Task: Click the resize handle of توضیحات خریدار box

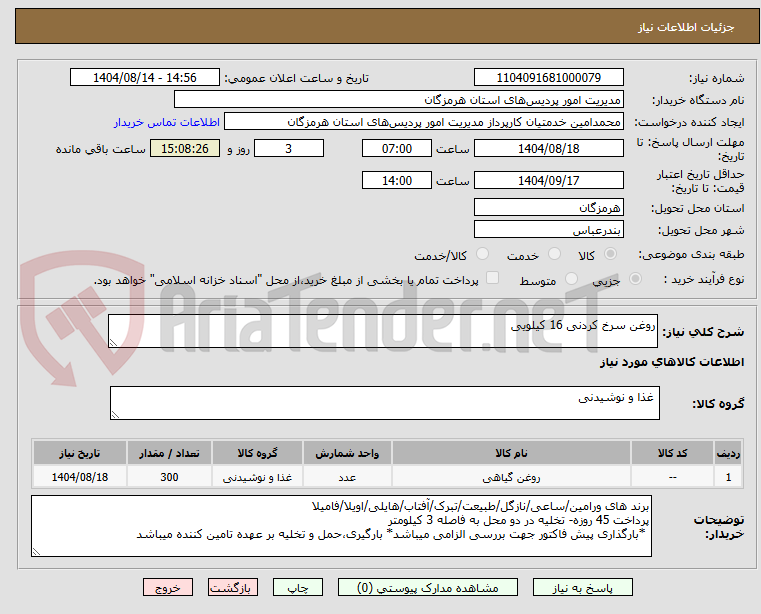Action: [x=36, y=551]
